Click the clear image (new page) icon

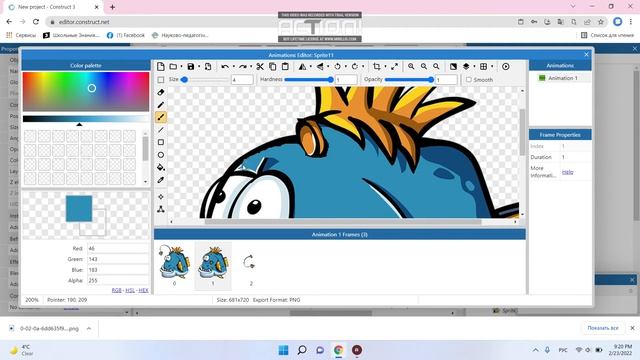[161, 67]
